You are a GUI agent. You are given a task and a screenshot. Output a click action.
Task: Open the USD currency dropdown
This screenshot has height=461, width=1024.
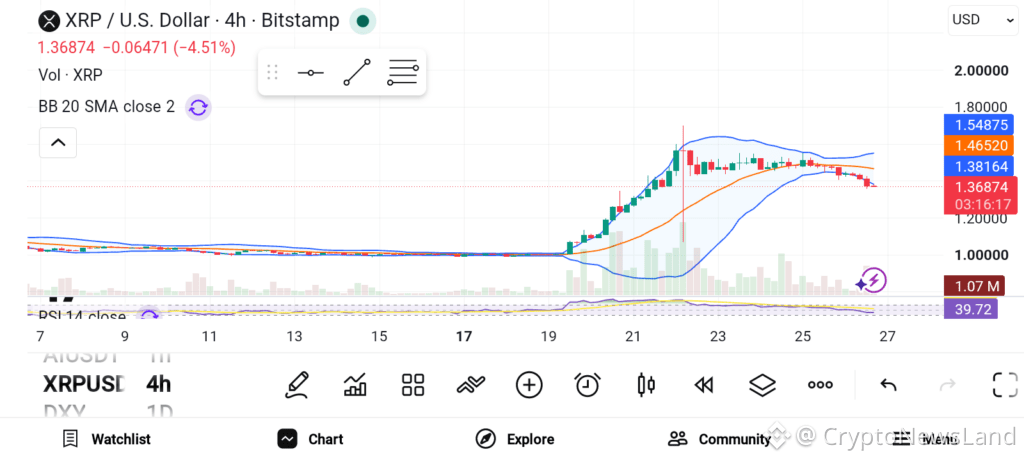[x=982, y=20]
